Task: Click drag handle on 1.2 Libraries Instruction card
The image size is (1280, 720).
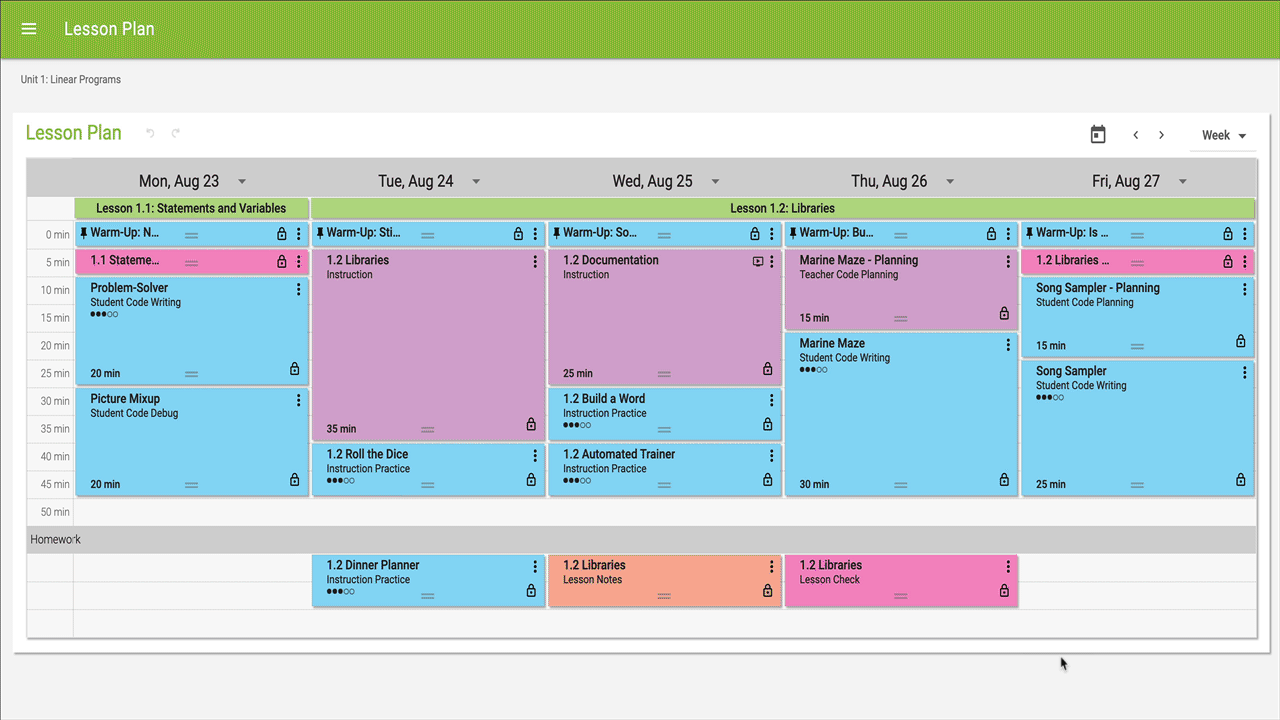Action: [428, 429]
